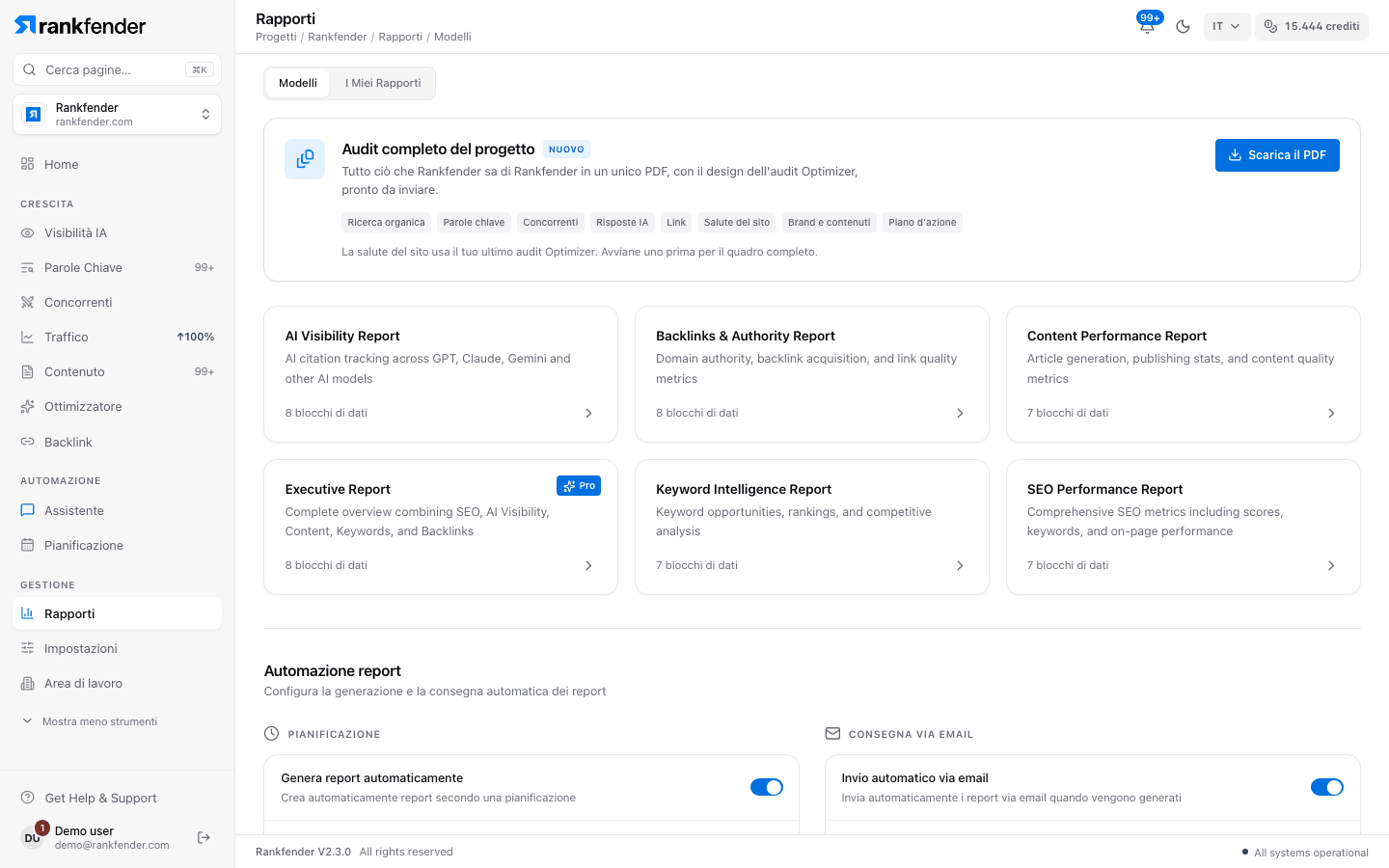Open Keyword Intelligence Report chevron

click(x=960, y=565)
